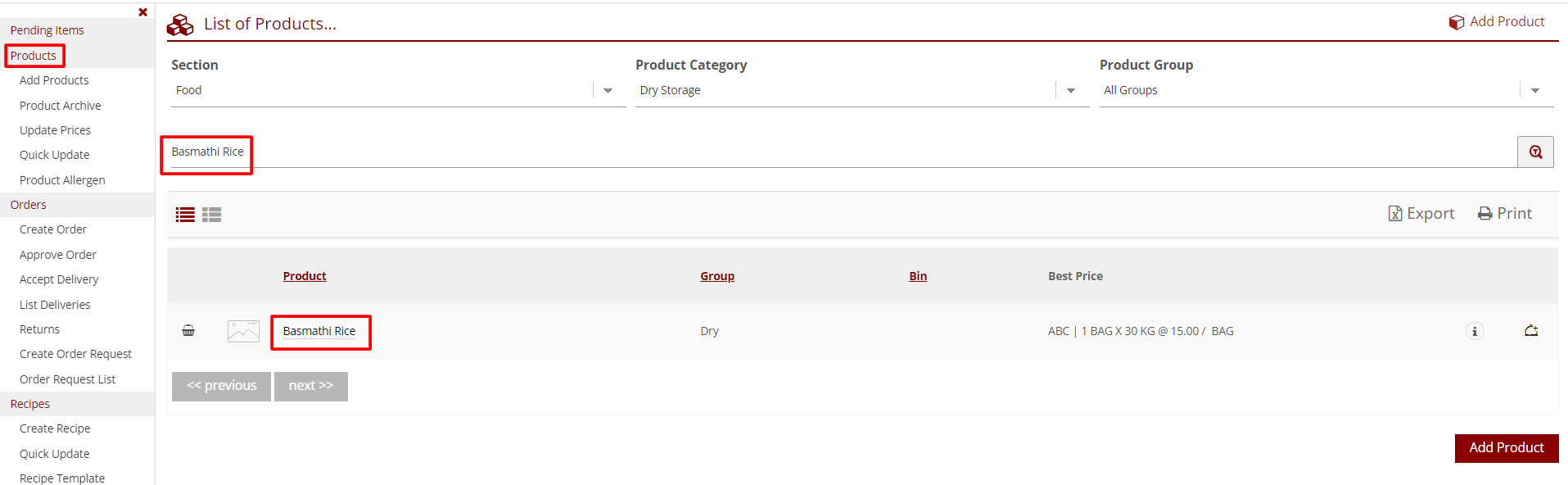Click the Basmathi Rice image thumbnail

click(x=243, y=331)
